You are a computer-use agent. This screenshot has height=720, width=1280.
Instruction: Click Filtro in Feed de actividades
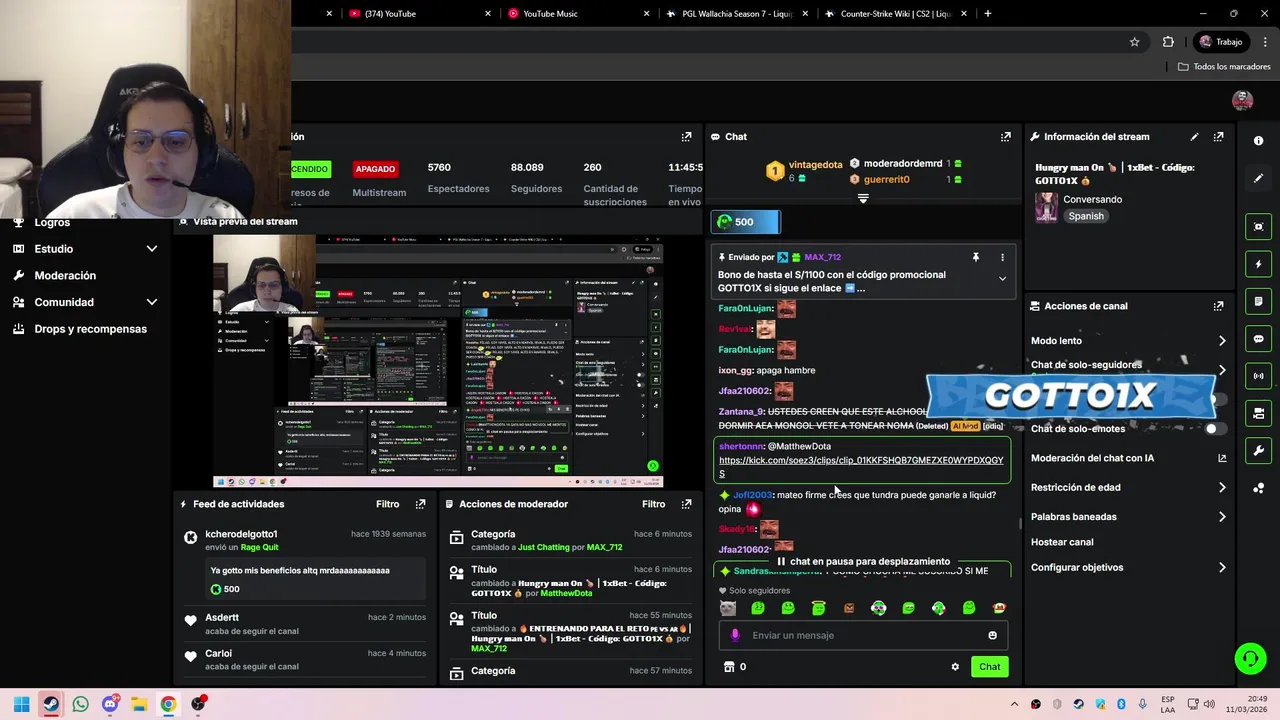[387, 504]
